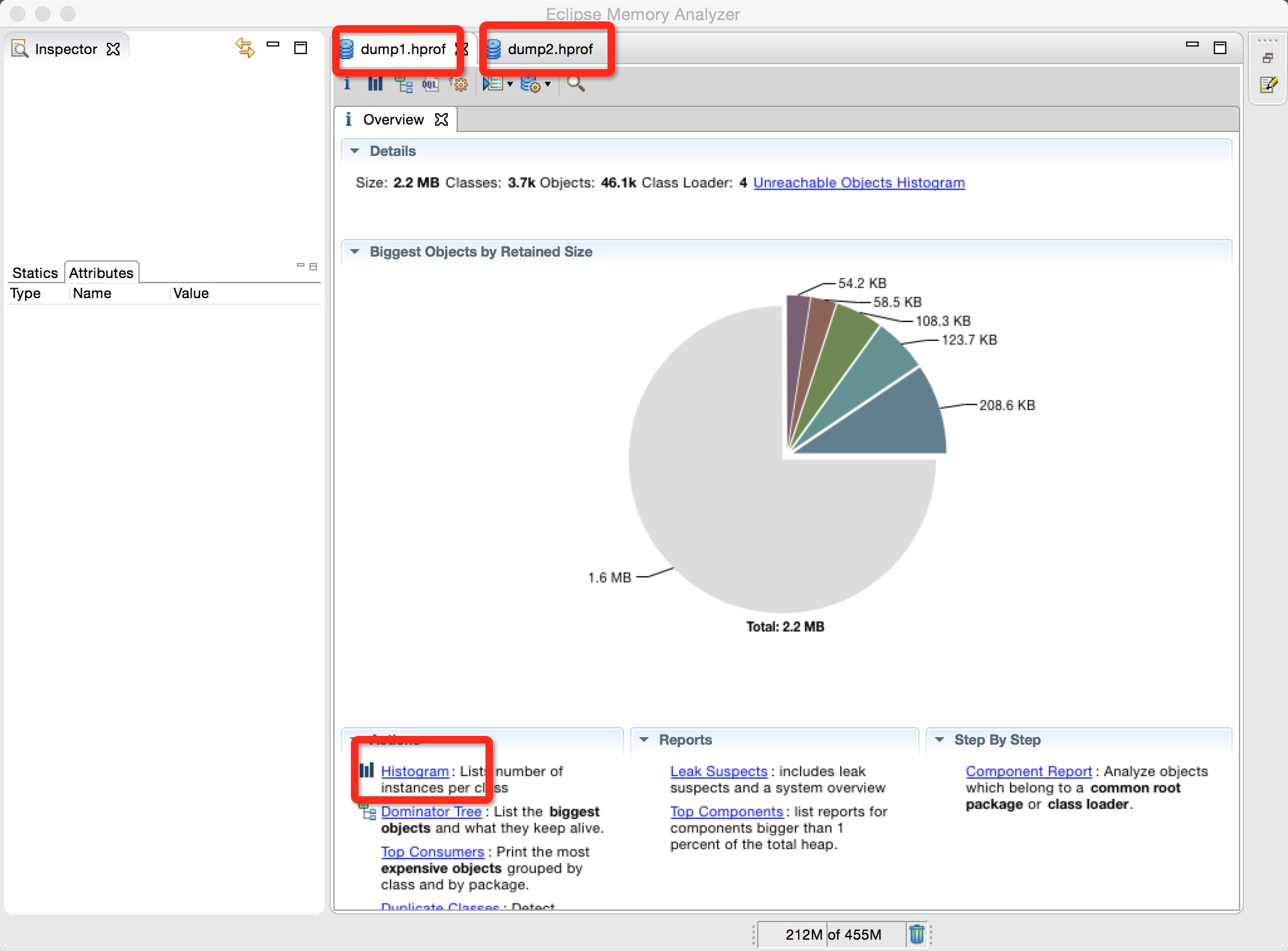The image size is (1288, 951).
Task: Click the thread overview gears icon
Action: (459, 84)
